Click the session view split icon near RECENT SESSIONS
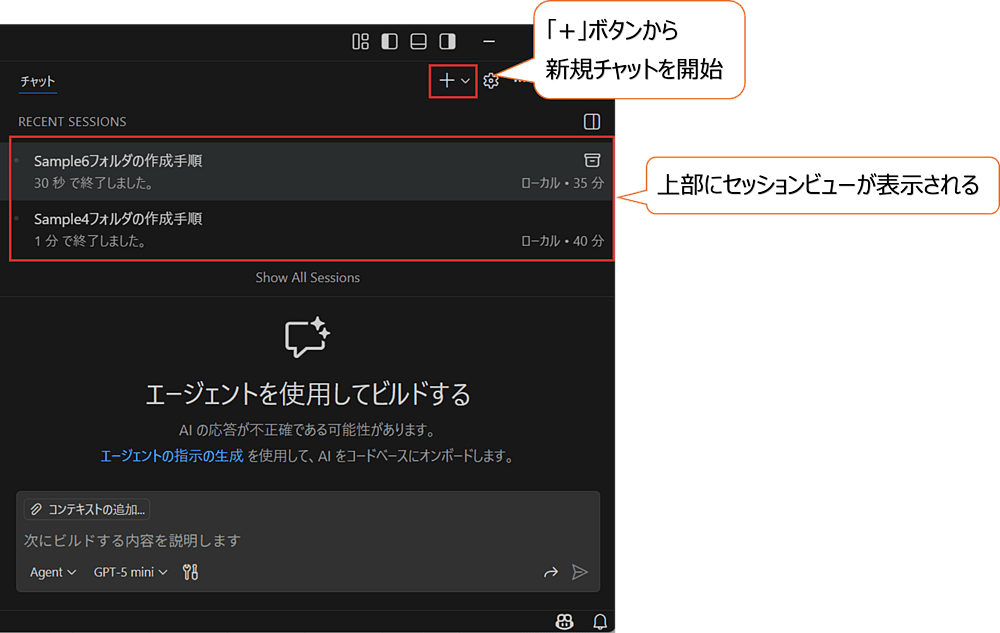The width and height of the screenshot is (1000, 633). (592, 121)
